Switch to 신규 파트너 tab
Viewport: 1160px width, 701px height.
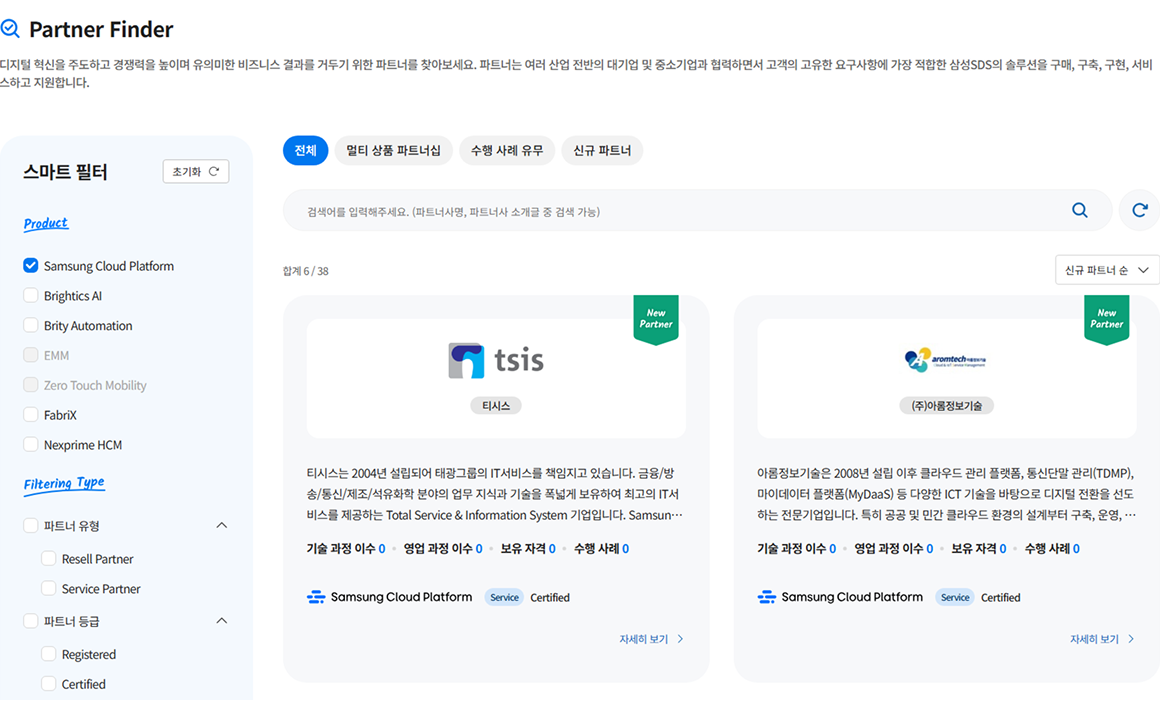click(x=602, y=150)
